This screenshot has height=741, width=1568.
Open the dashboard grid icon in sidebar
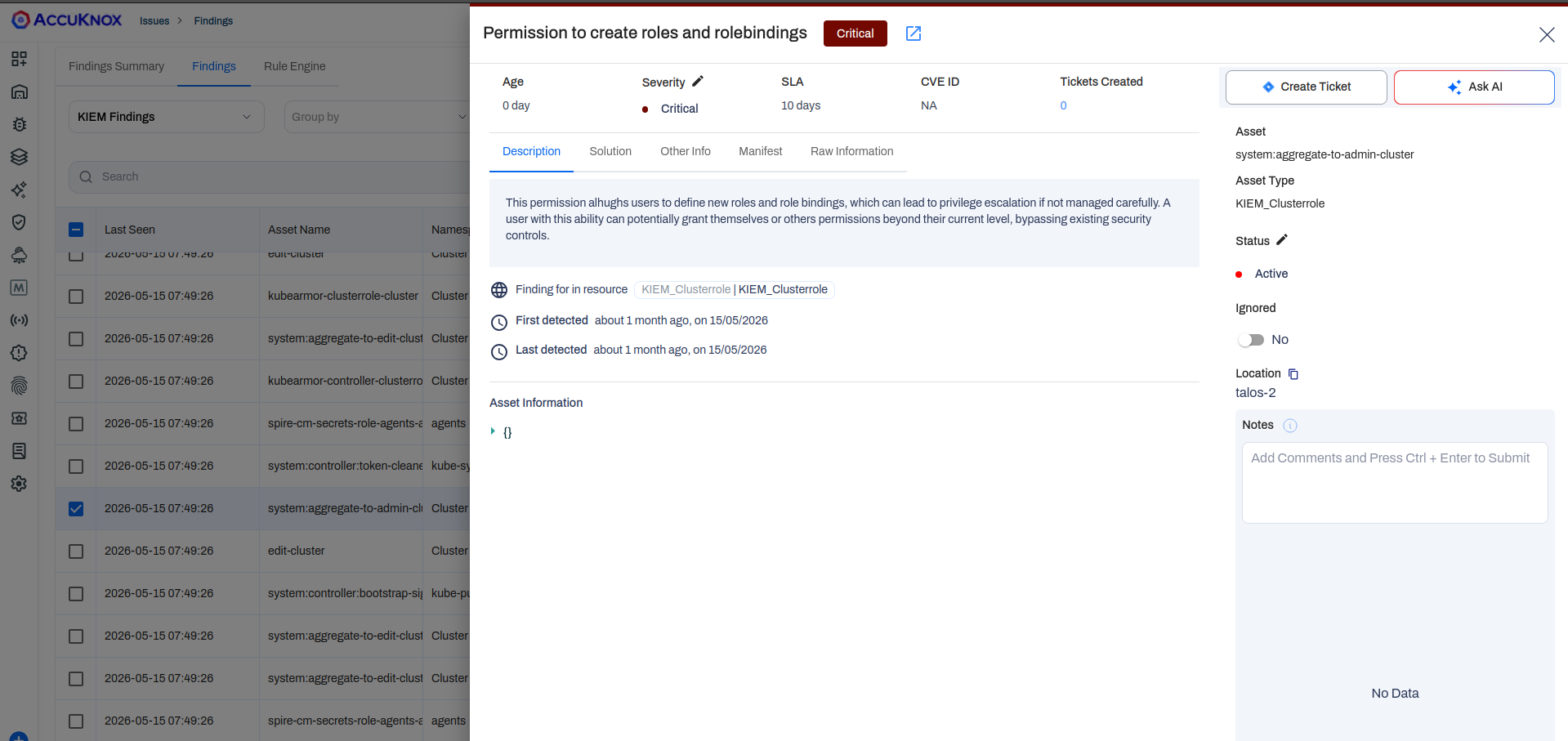(19, 59)
